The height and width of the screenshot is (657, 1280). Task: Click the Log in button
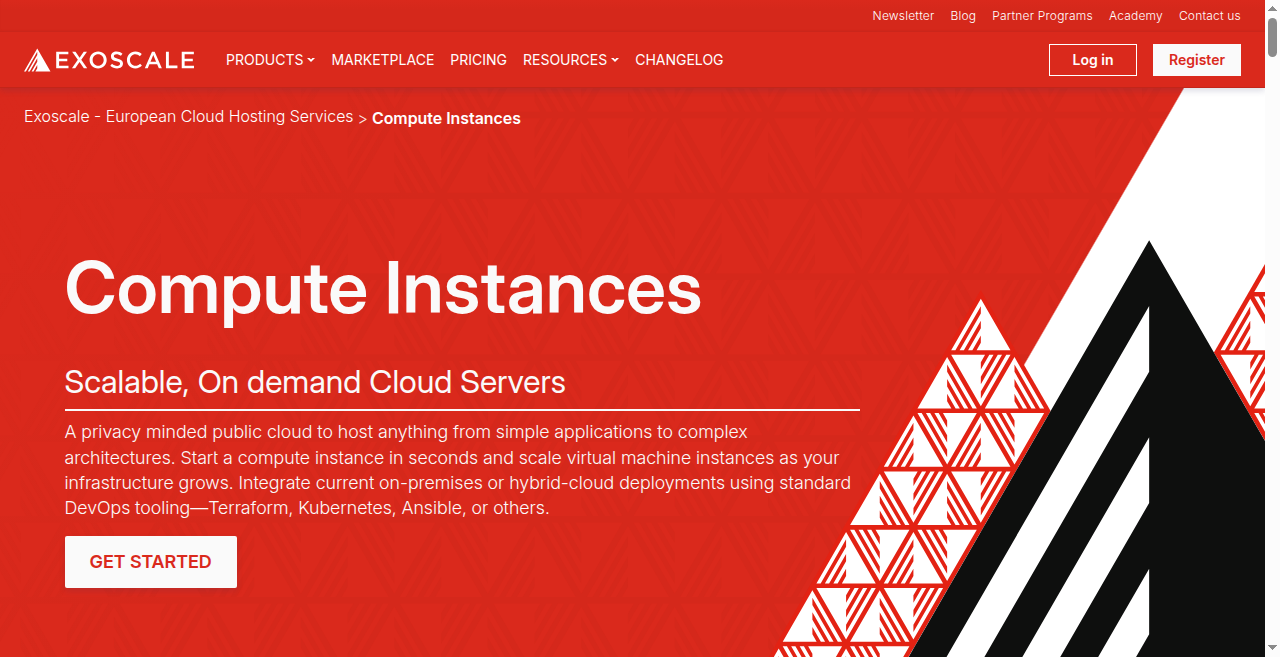[x=1093, y=60]
